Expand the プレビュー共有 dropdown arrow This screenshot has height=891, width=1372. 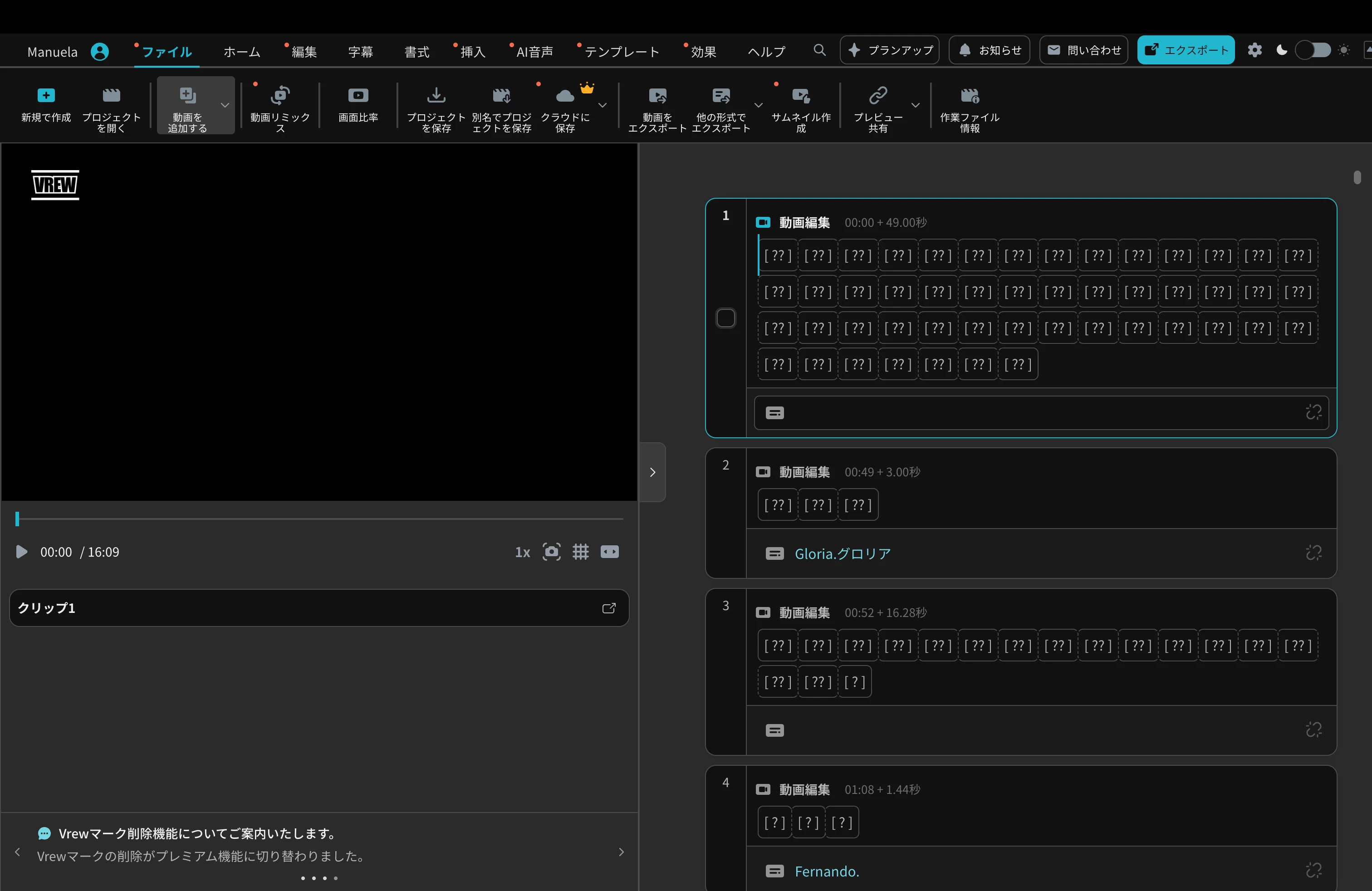[915, 105]
